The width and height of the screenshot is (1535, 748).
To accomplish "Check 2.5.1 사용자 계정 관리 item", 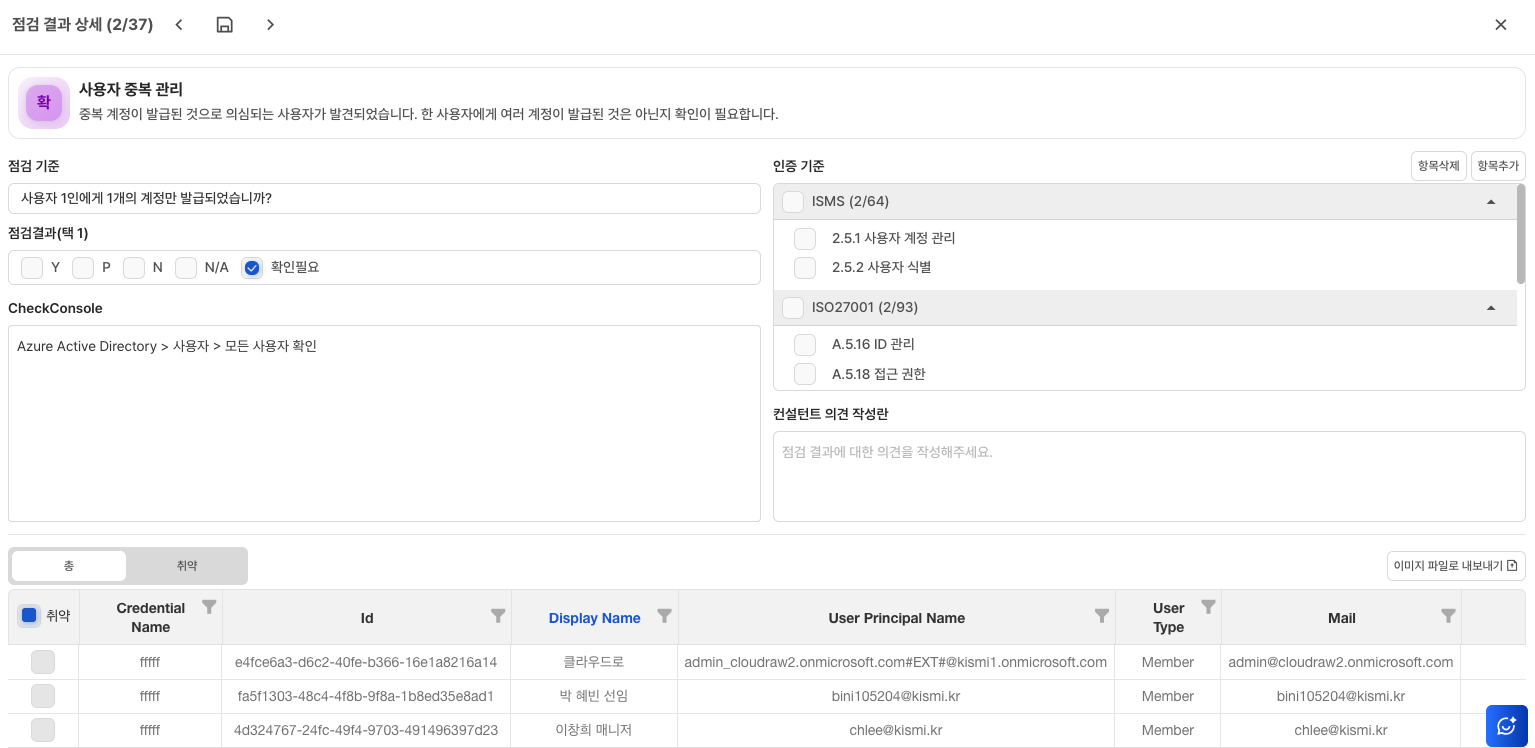I will click(x=805, y=239).
